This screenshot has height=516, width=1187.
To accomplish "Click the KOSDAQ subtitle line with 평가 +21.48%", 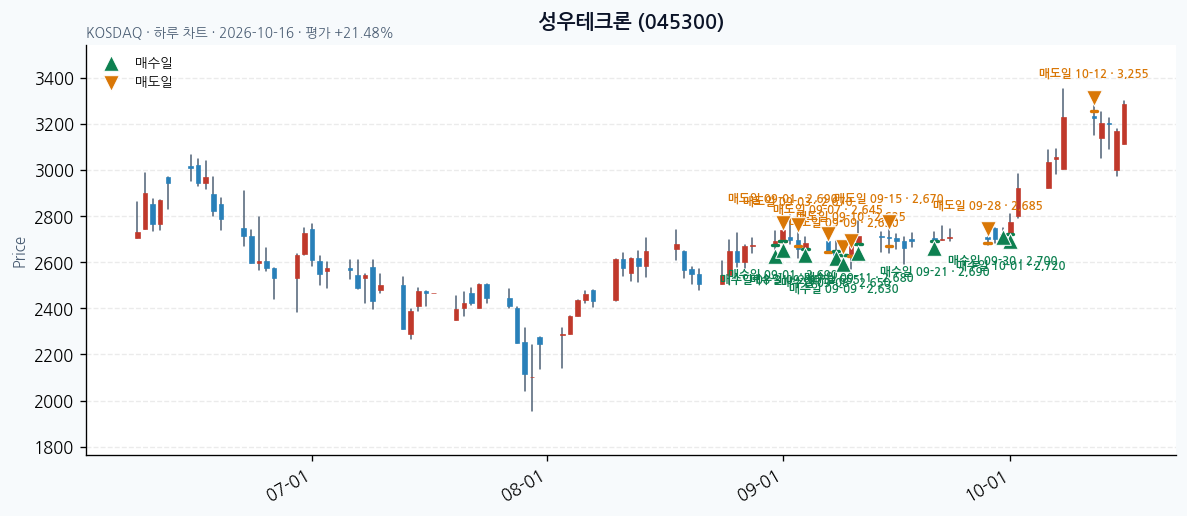I will click(x=239, y=33).
